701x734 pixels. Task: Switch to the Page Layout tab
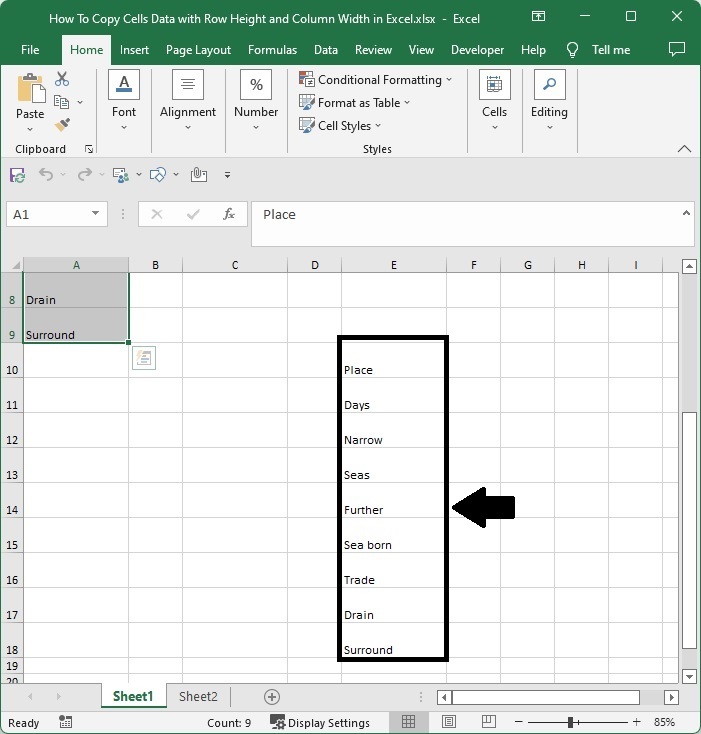click(x=198, y=50)
